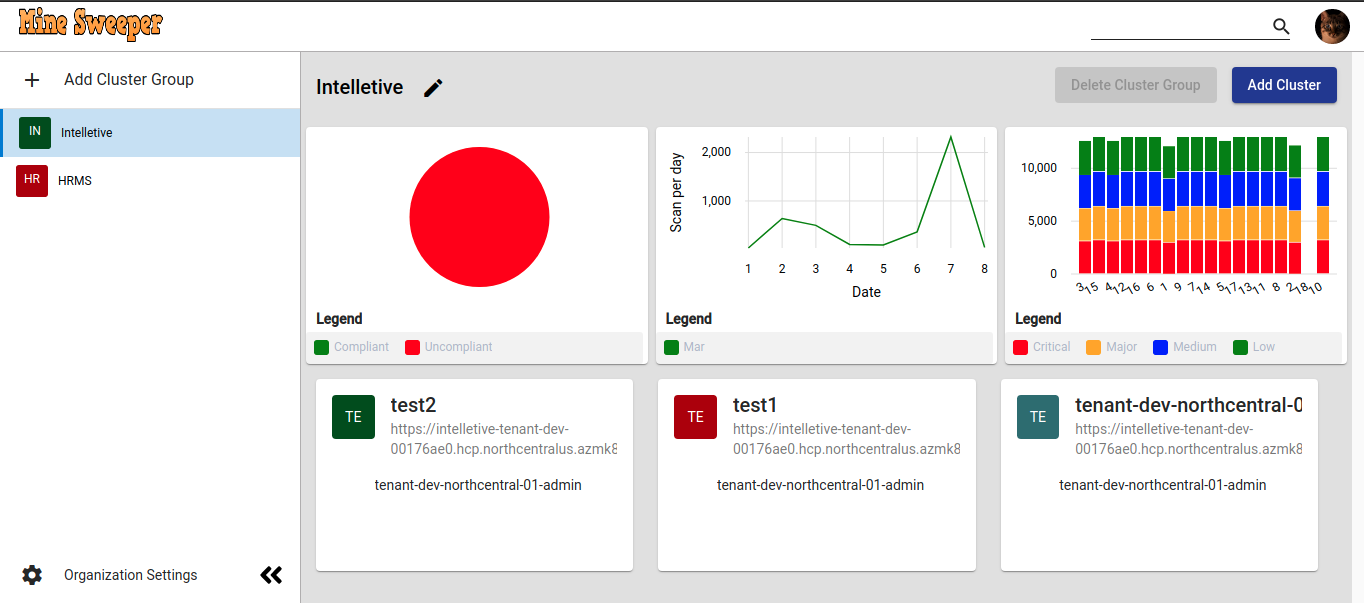Toggle the Uncompliant legend item
The width and height of the screenshot is (1364, 603).
pos(449,347)
